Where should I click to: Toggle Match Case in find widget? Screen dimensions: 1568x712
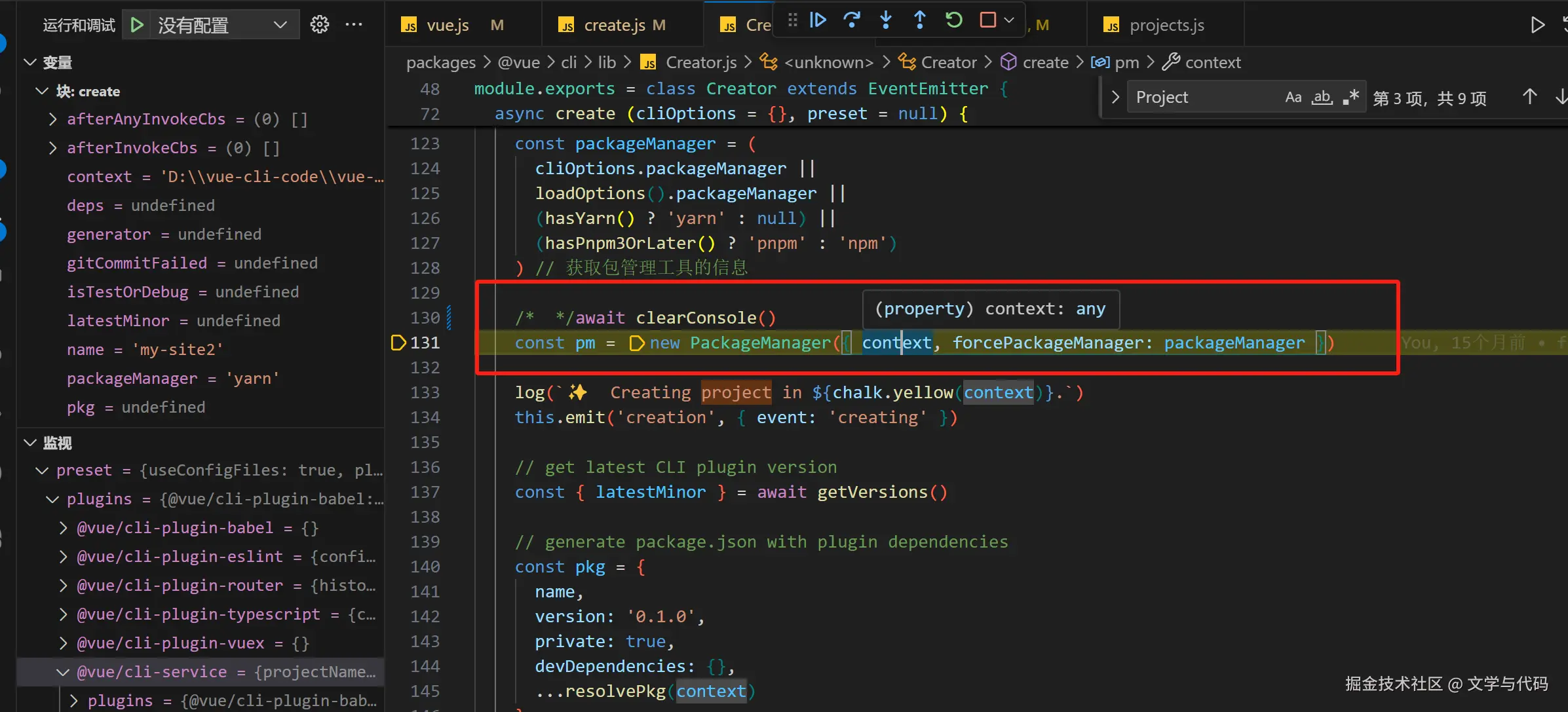[x=1293, y=98]
